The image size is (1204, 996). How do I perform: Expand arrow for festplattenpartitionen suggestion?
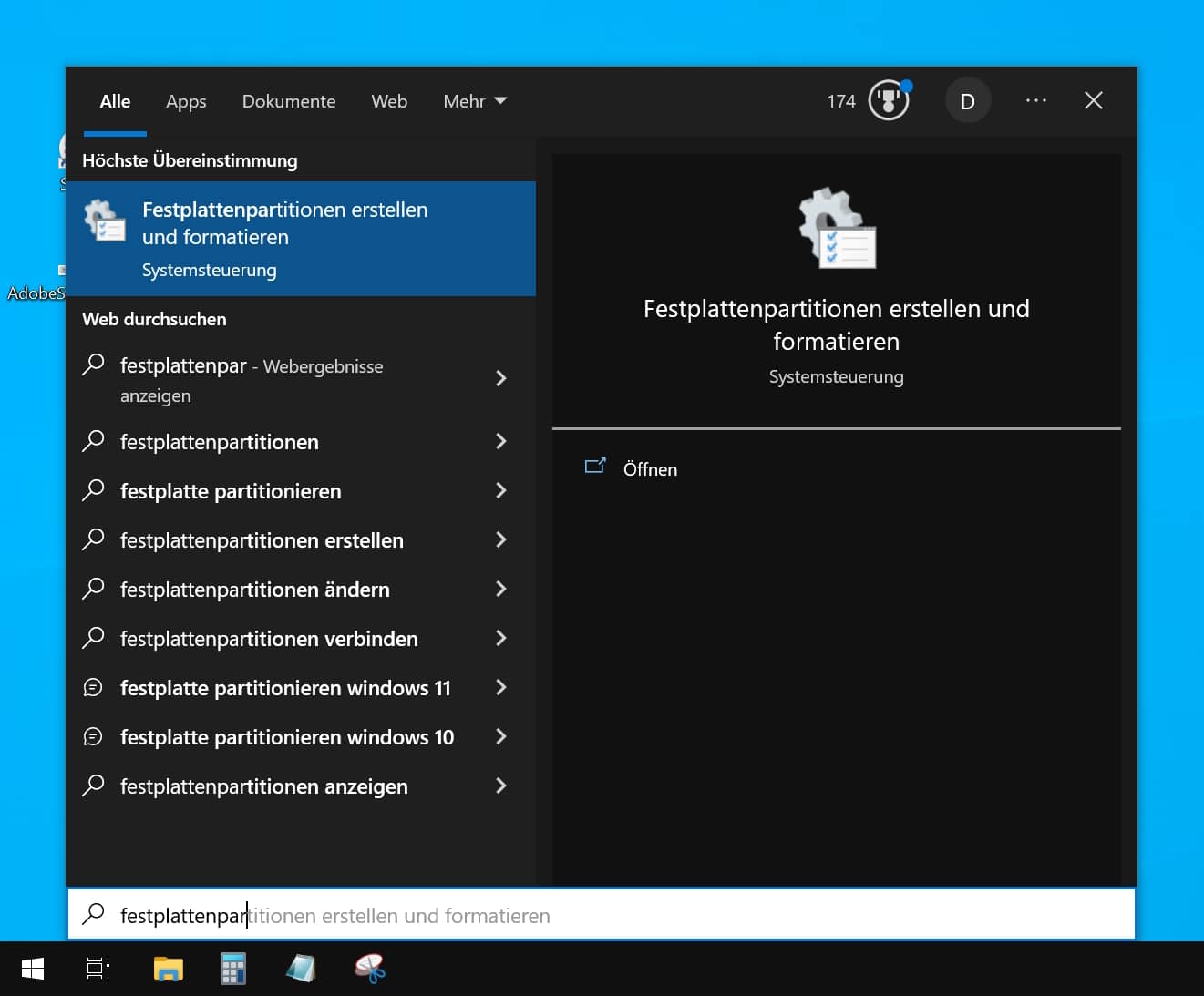500,442
